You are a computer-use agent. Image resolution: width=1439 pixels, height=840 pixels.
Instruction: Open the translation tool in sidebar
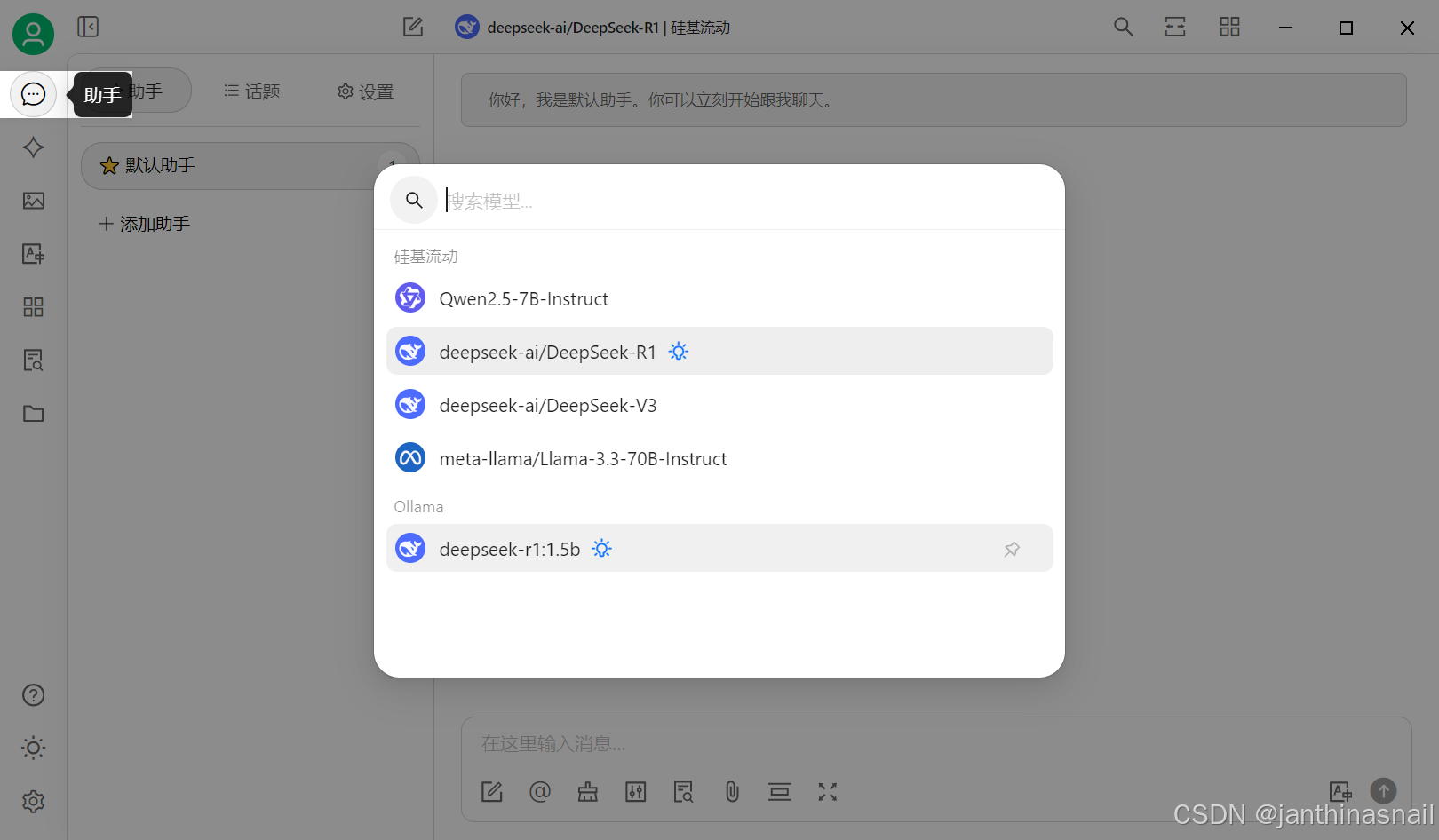(x=33, y=254)
